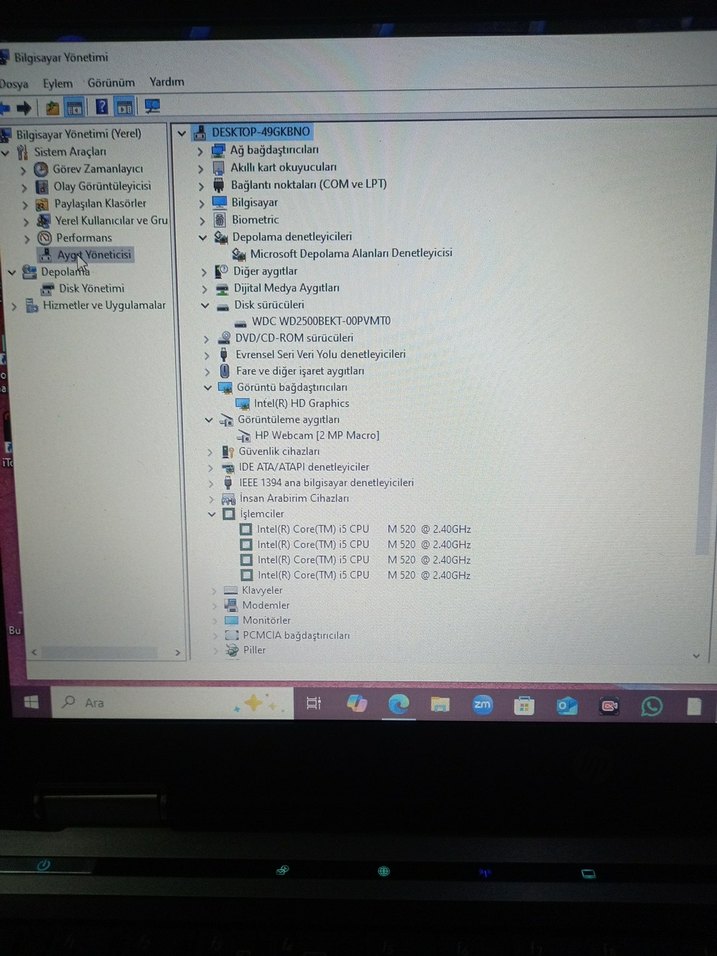Image resolution: width=717 pixels, height=956 pixels.
Task: Collapse the Depolama denetleyicileri node
Action: (x=202, y=237)
